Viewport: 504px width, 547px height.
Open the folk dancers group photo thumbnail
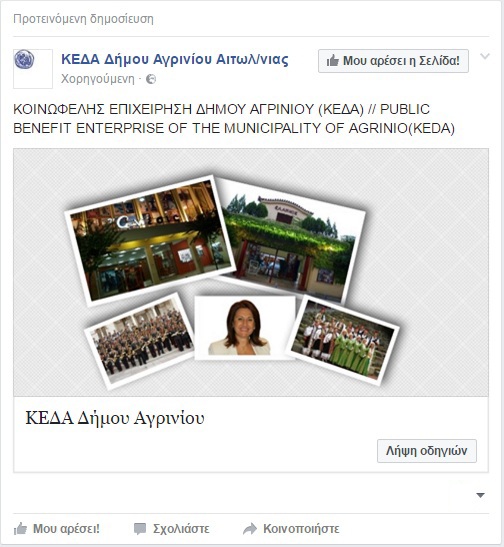343,340
